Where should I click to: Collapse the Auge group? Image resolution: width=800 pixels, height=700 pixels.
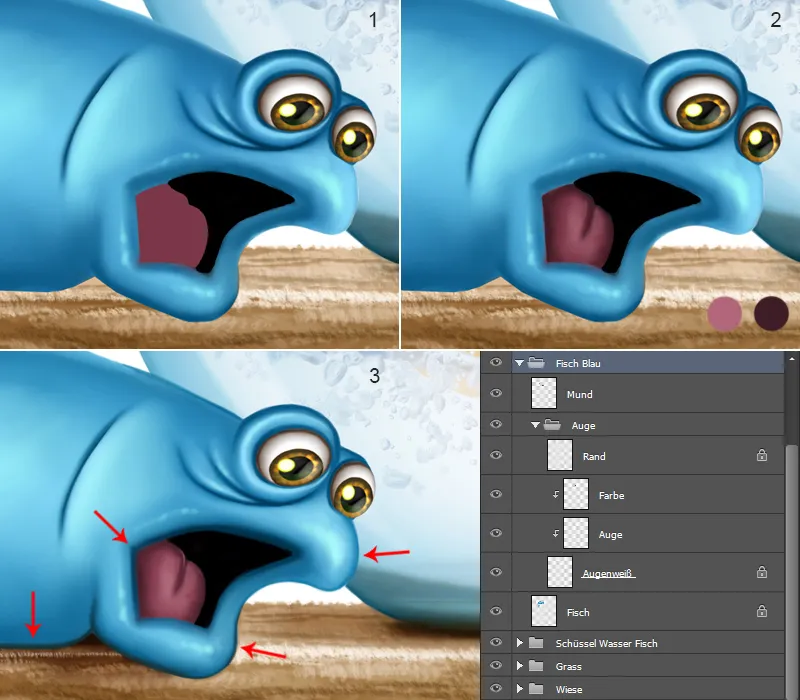pyautogui.click(x=535, y=425)
